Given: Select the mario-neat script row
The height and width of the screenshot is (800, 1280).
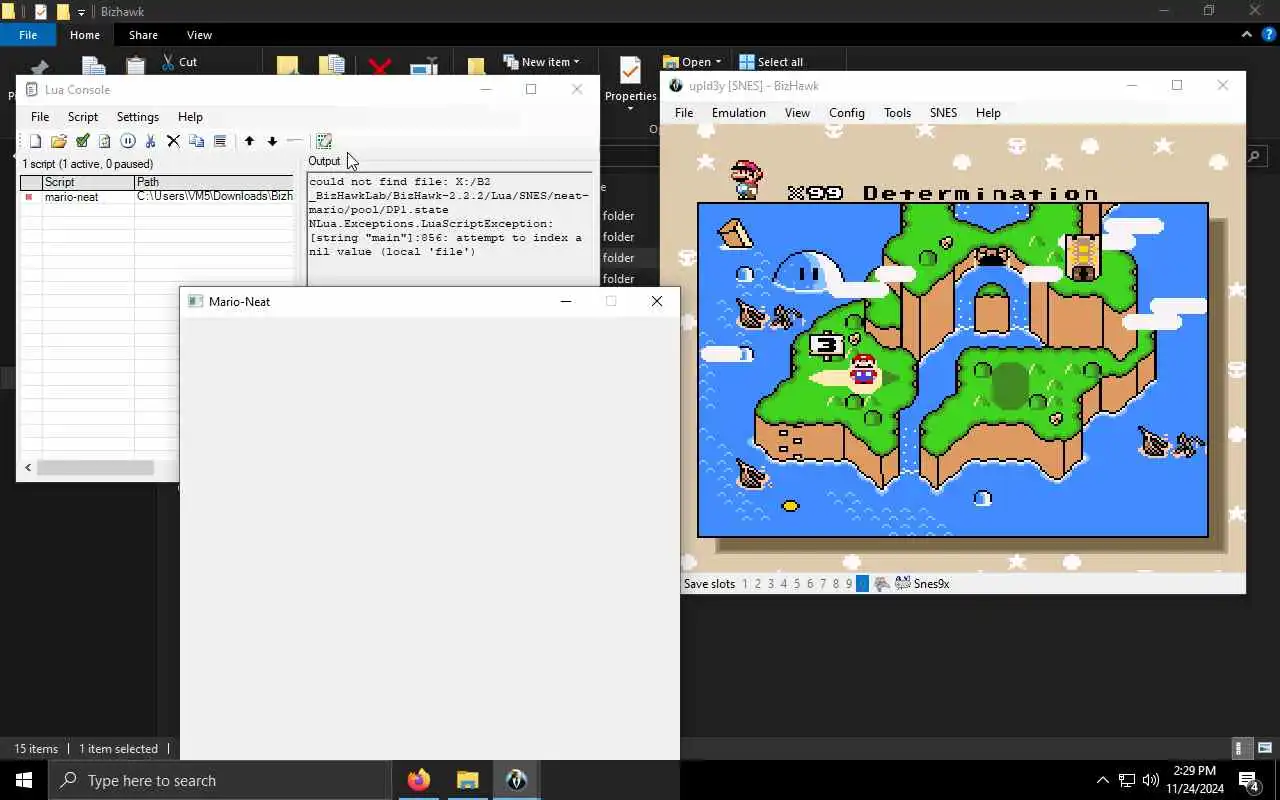Looking at the screenshot, I should point(157,197).
